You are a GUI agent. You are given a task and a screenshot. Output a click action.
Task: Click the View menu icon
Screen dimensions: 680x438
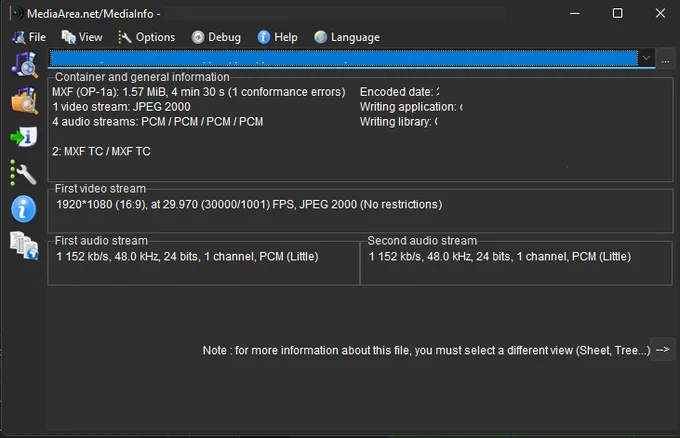(x=68, y=37)
